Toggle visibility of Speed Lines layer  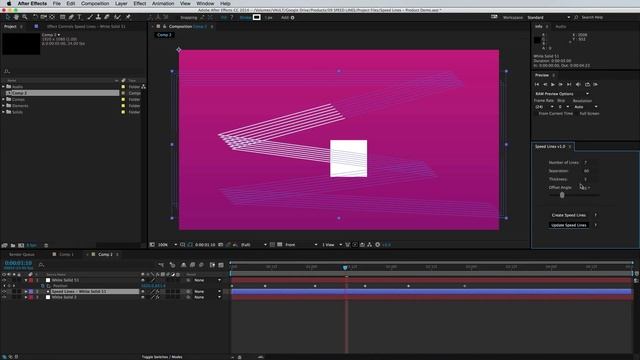(4, 292)
